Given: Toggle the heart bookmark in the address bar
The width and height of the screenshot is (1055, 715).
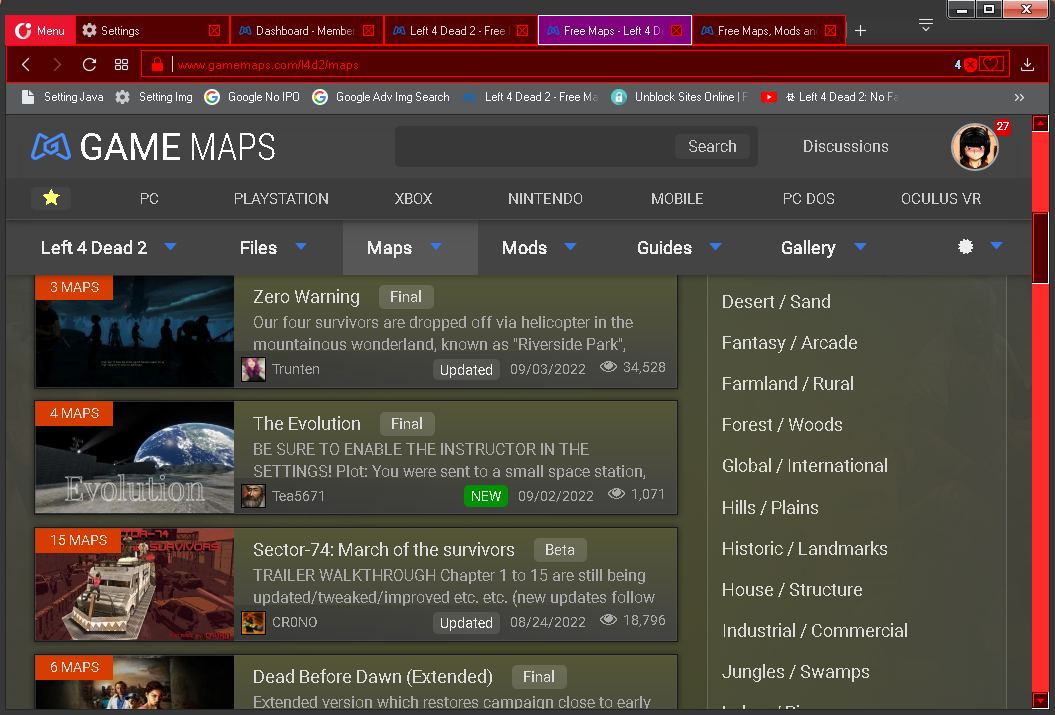Looking at the screenshot, I should pos(992,63).
